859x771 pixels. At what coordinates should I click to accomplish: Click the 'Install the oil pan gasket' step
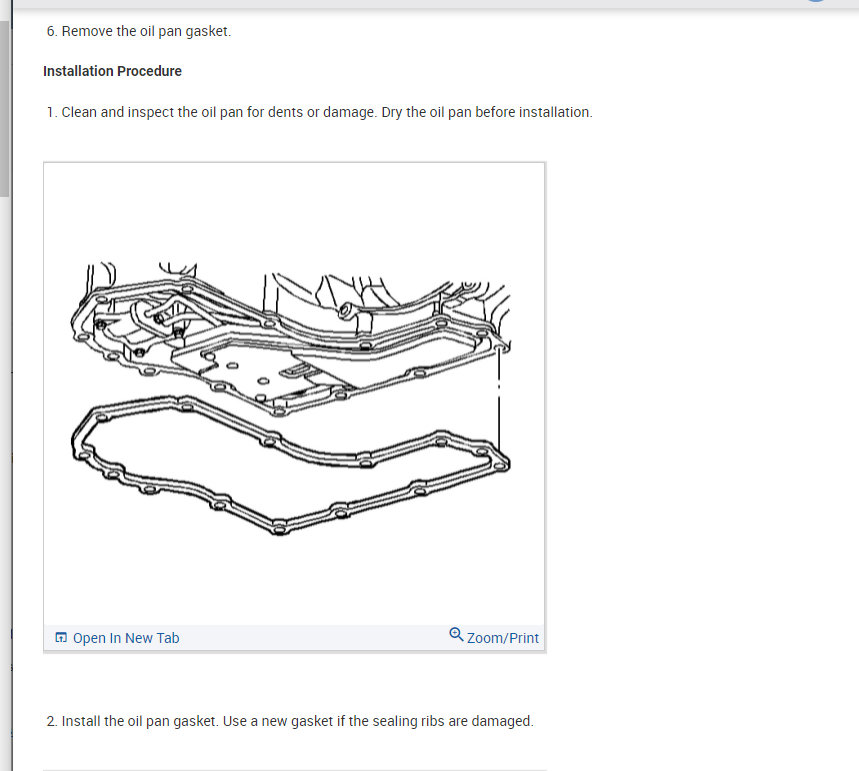[290, 721]
